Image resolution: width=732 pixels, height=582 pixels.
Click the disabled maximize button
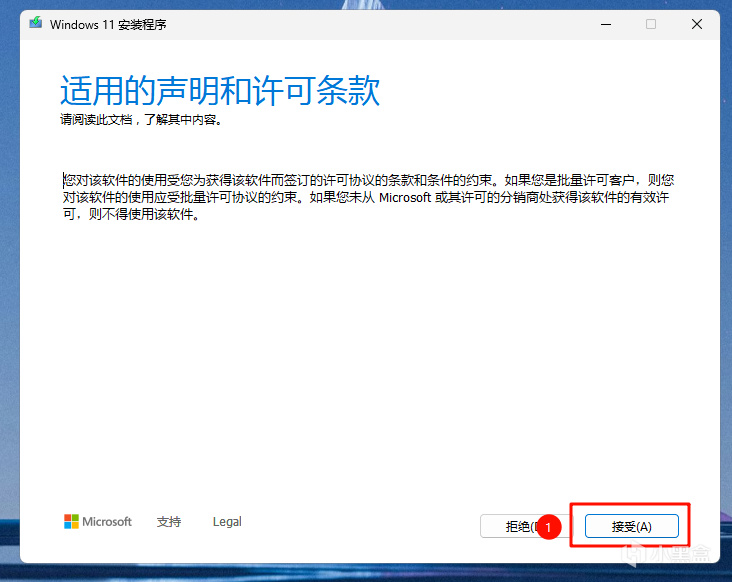click(x=651, y=24)
